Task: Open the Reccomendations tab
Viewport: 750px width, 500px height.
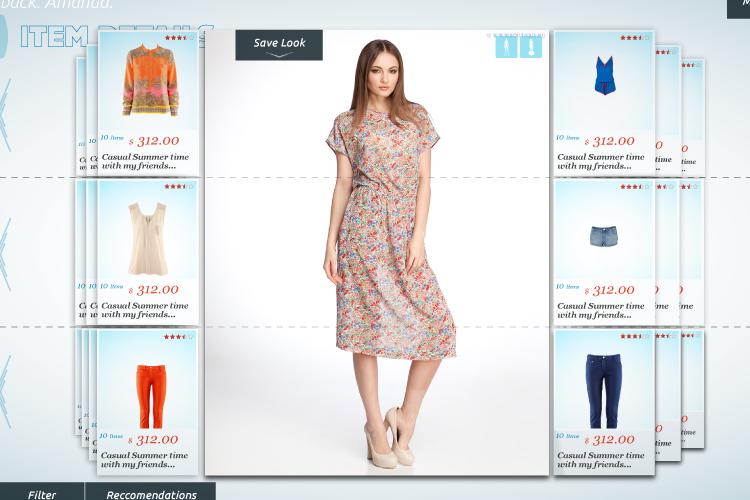Action: (x=151, y=493)
